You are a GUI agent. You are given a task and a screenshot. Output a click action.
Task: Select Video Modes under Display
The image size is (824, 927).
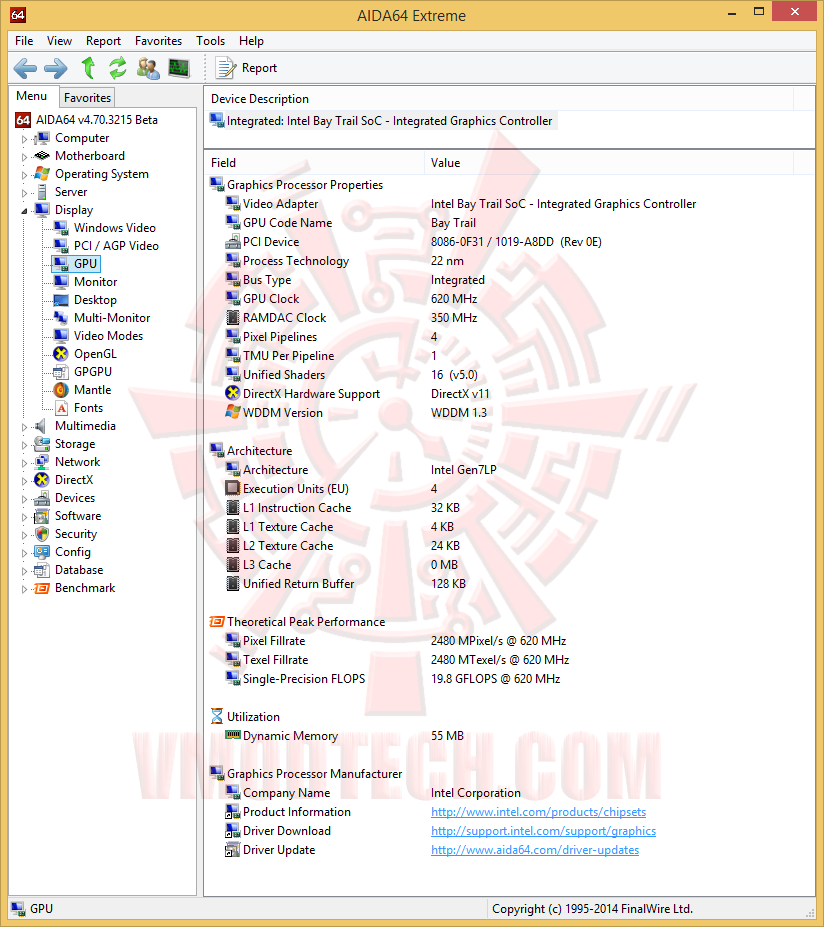108,336
